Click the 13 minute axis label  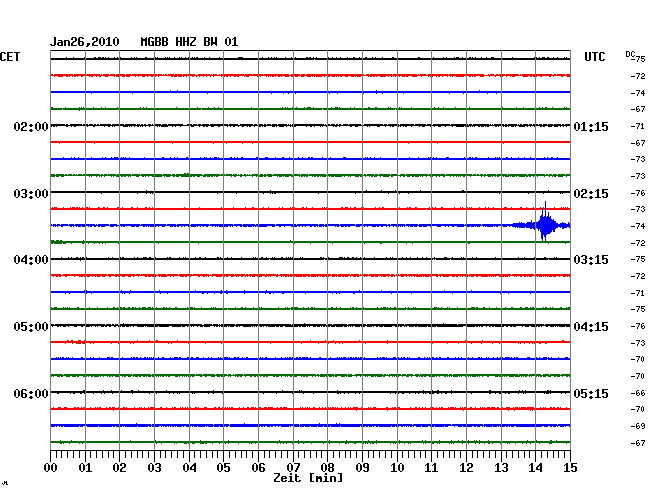point(501,467)
